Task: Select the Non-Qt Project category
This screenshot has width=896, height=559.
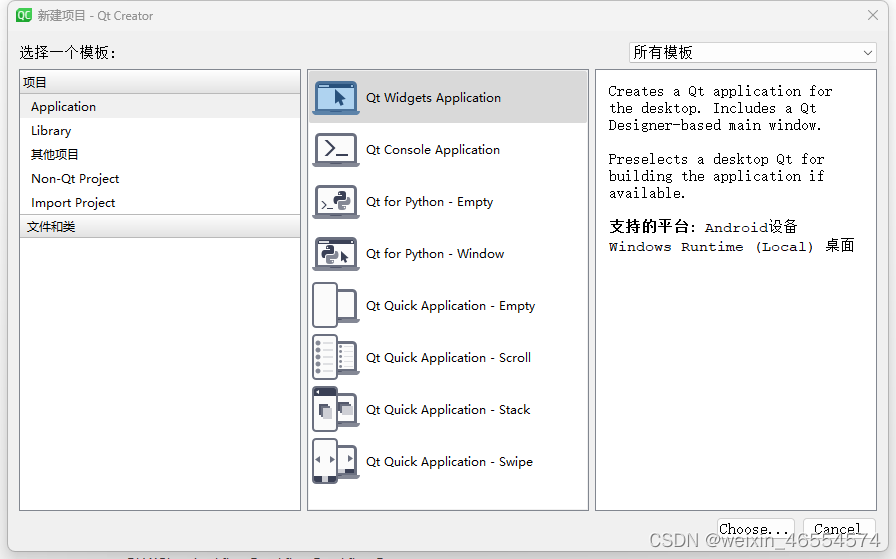Action: click(159, 179)
